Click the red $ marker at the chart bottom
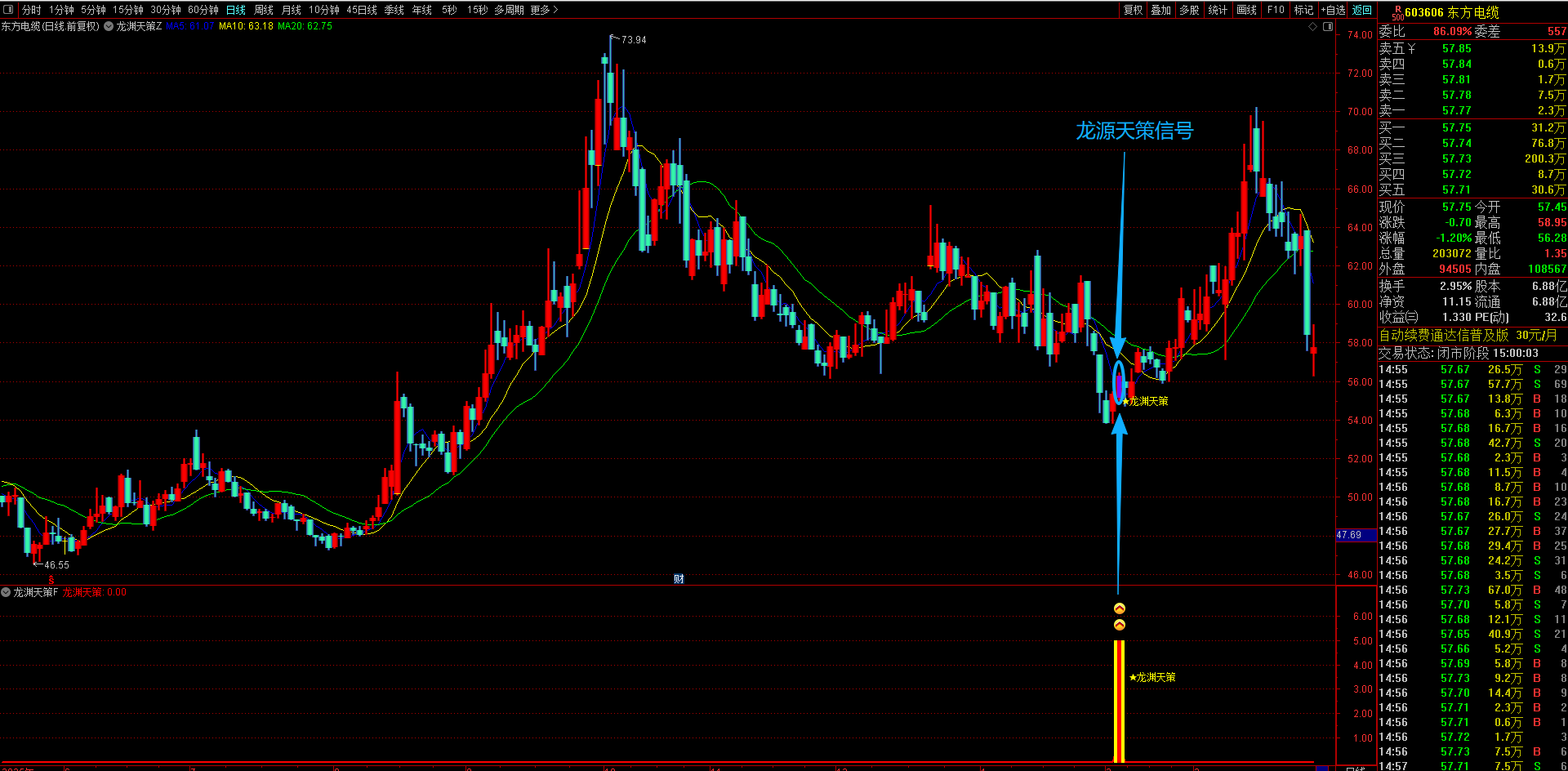This screenshot has height=771, width=1568. click(51, 579)
